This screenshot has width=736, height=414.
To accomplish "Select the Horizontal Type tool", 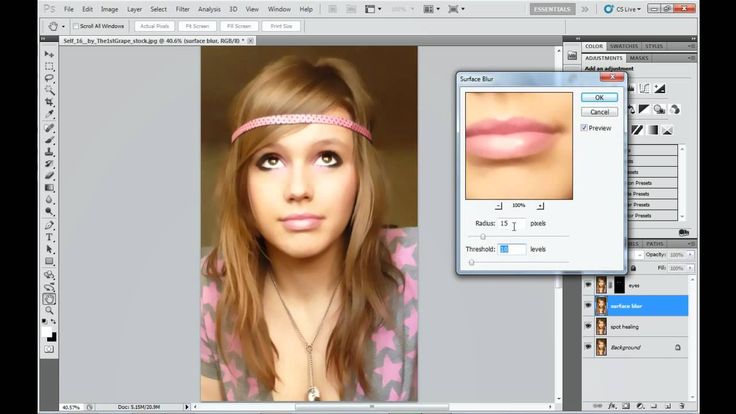I will tap(49, 237).
